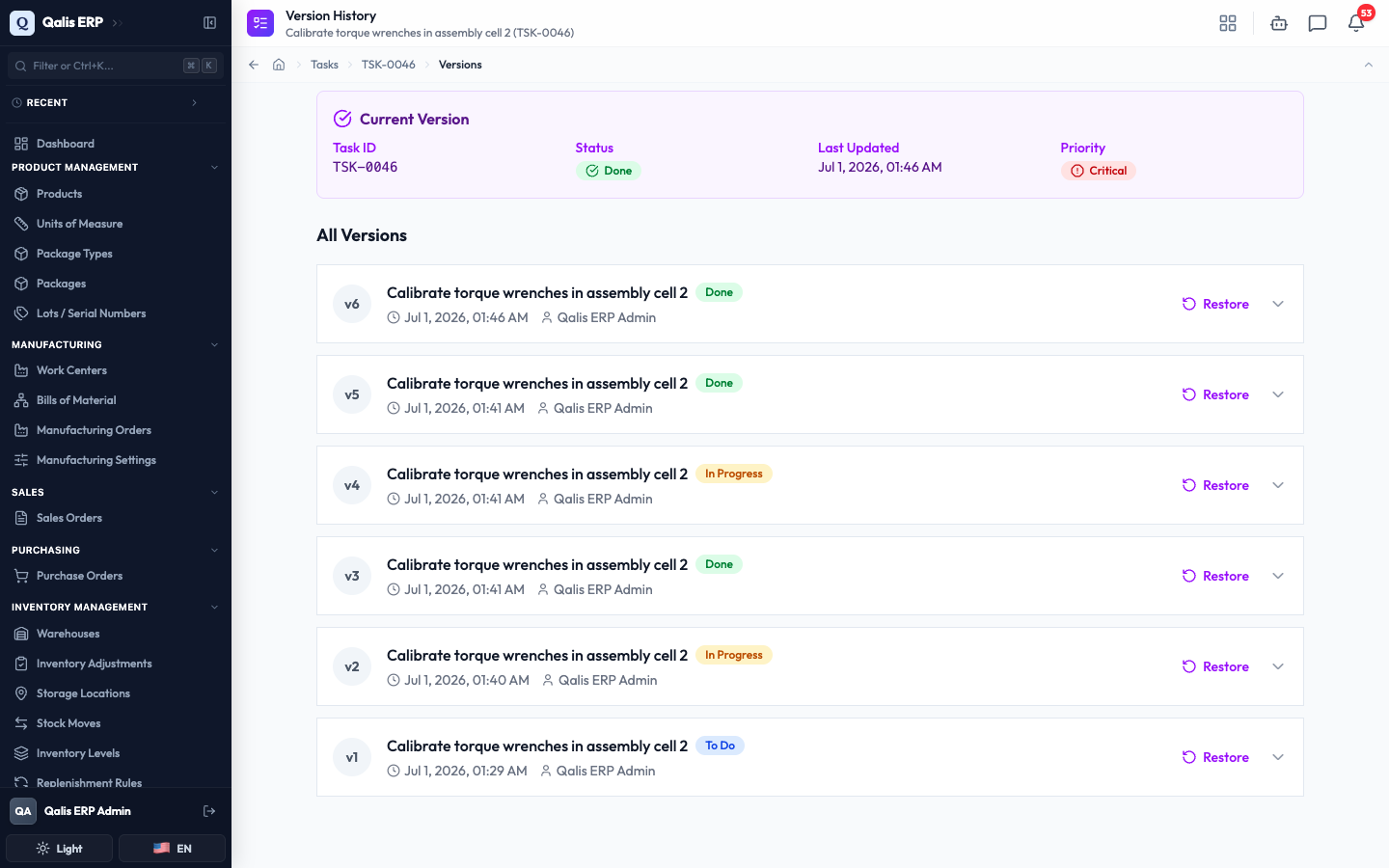
Task: Restore version v6
Action: pyautogui.click(x=1215, y=304)
